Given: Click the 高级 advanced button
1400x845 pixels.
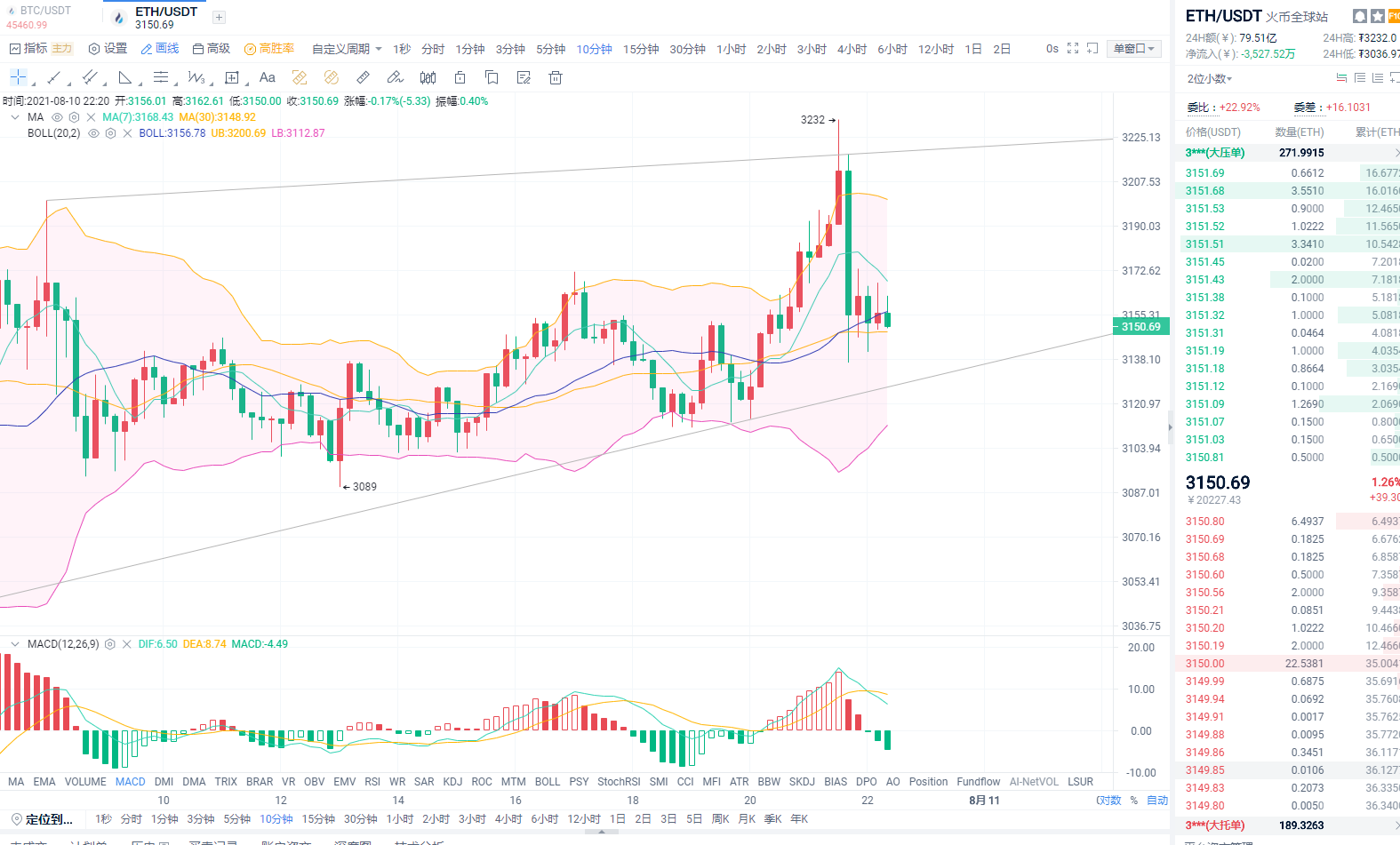Looking at the screenshot, I should [212, 49].
